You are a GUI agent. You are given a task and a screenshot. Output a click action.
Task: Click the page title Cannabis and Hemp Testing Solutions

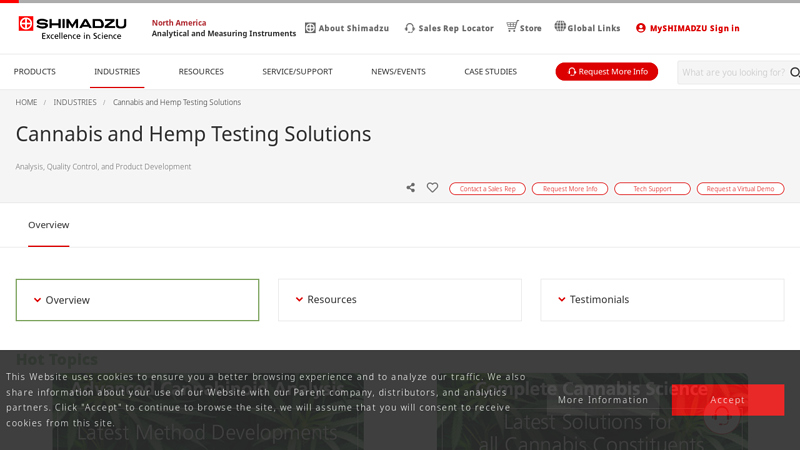193,134
